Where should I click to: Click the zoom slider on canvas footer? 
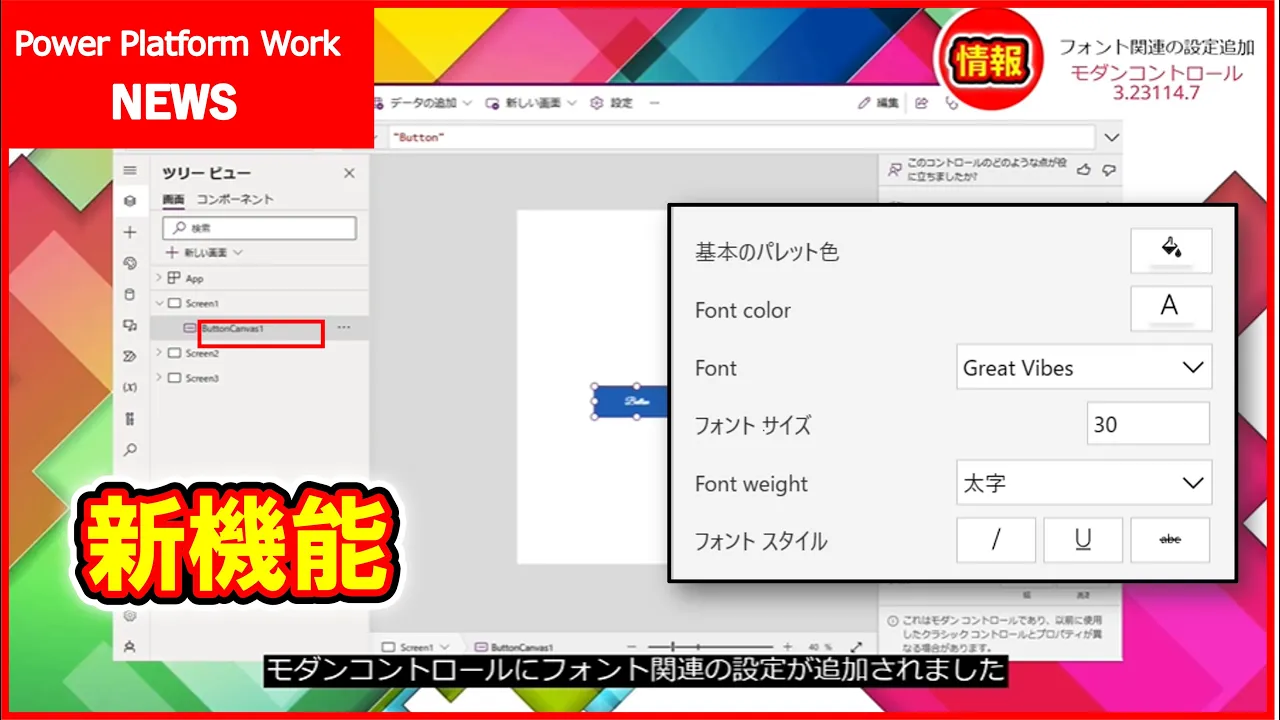pos(713,647)
